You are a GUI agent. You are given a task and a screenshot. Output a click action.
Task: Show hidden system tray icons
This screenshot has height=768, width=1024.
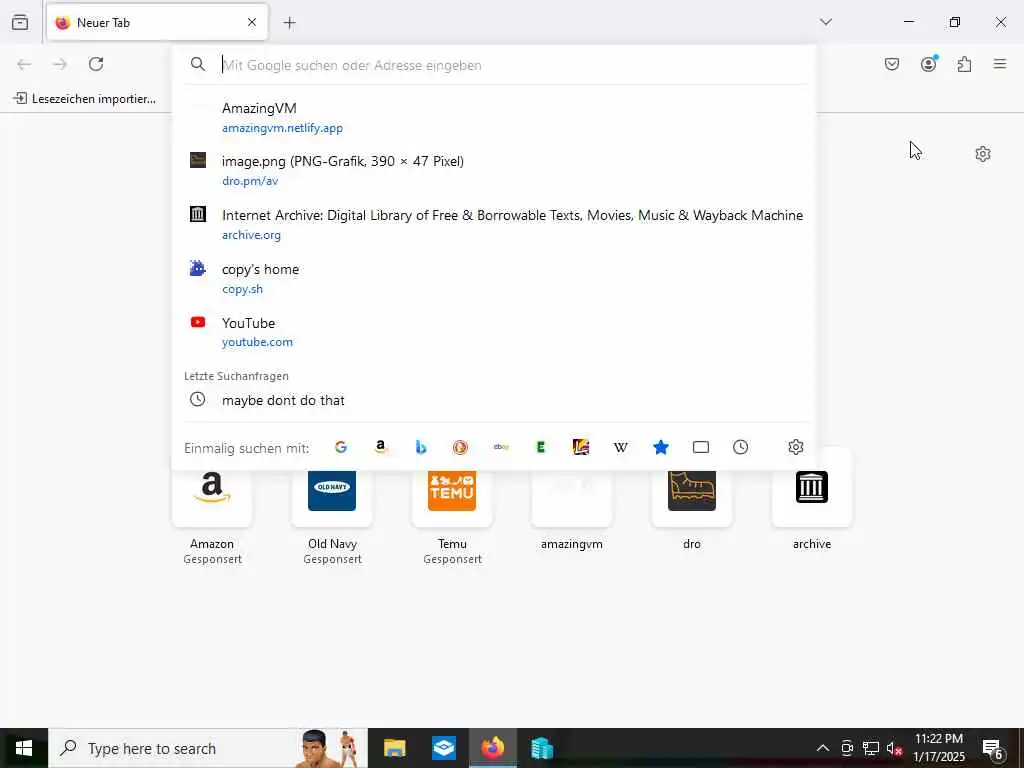(823, 748)
